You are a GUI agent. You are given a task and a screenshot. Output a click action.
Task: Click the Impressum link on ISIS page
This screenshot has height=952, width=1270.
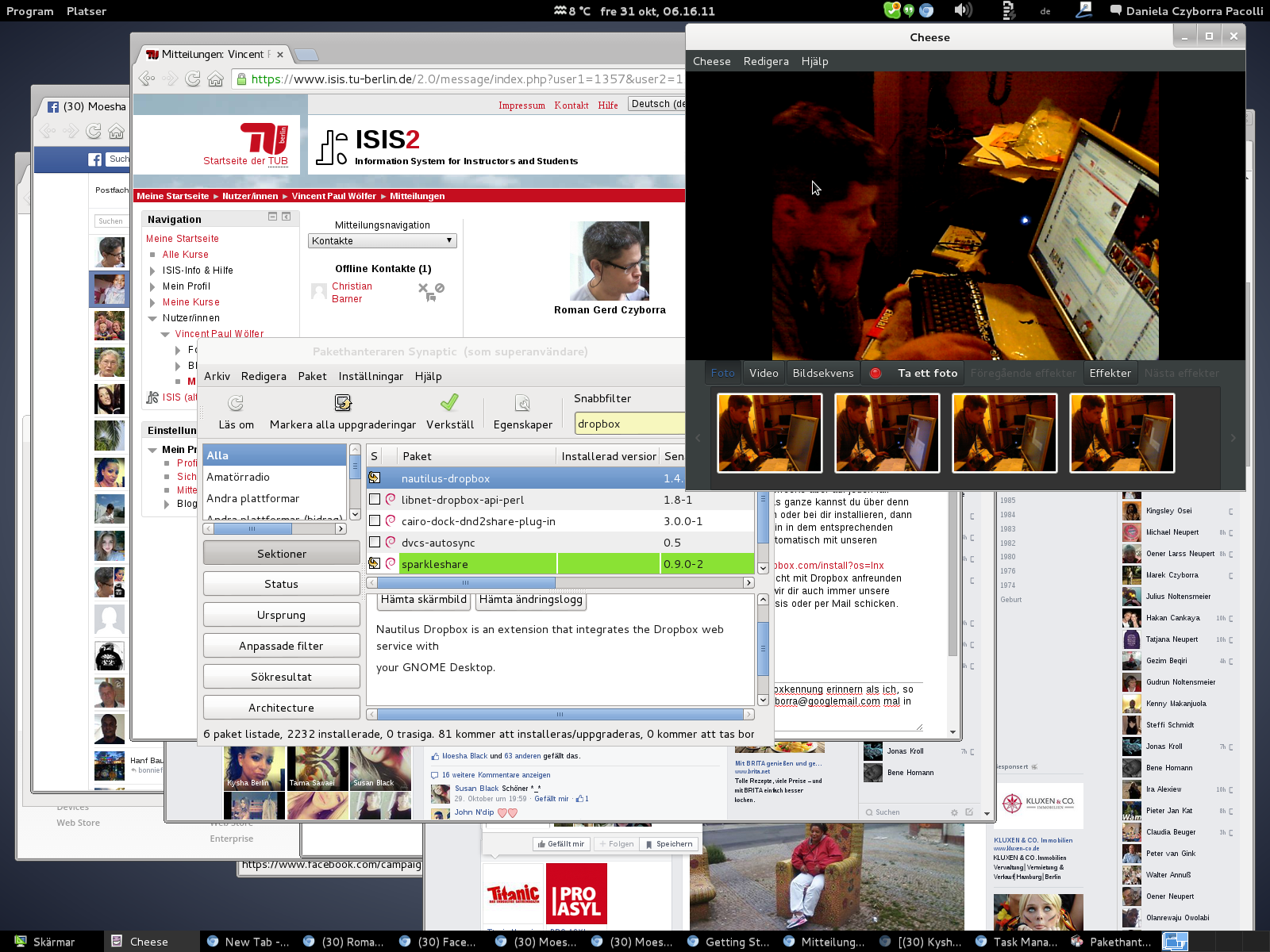click(x=521, y=105)
